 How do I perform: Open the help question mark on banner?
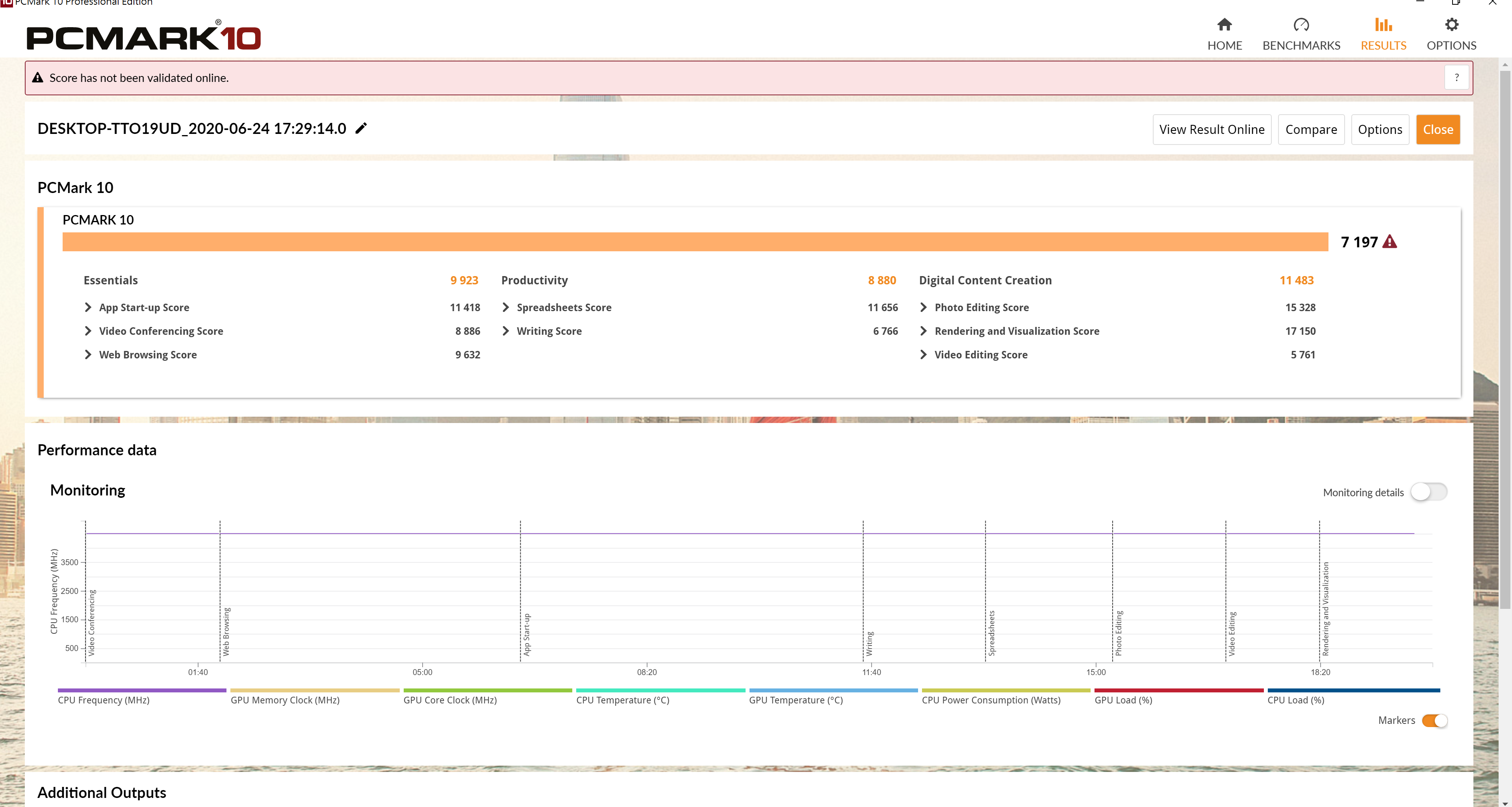tap(1456, 78)
